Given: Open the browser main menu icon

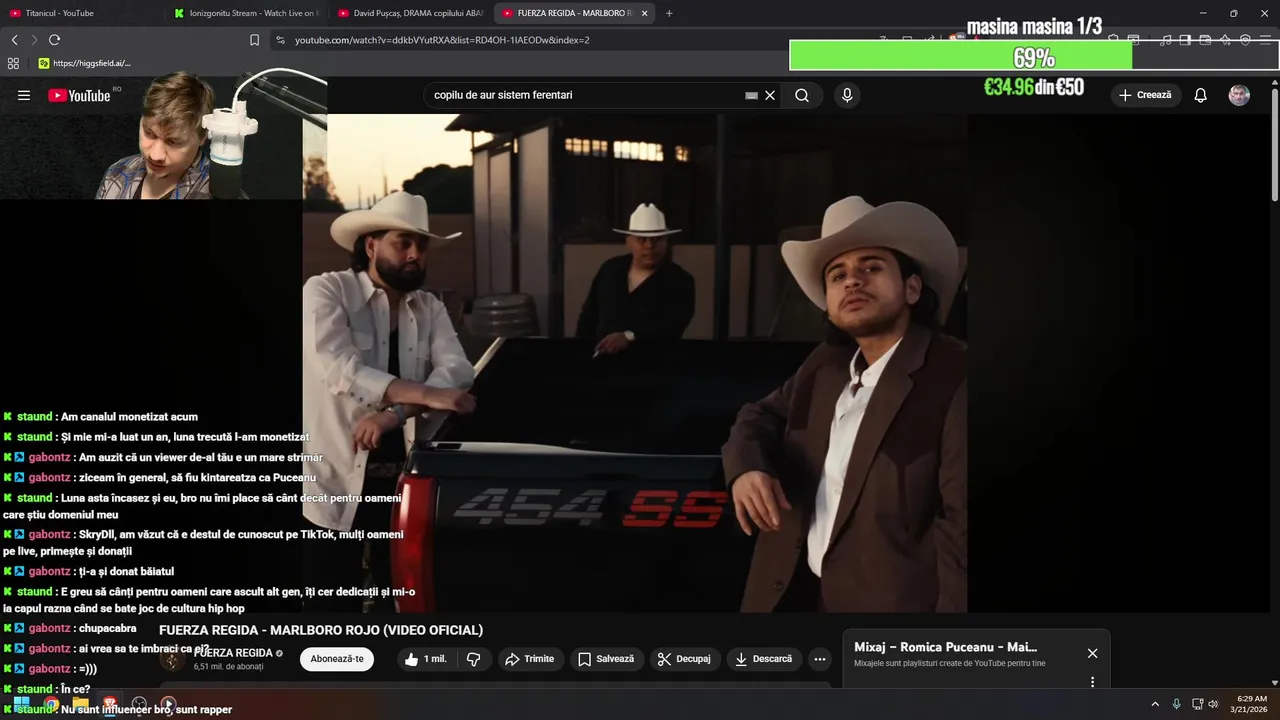Looking at the screenshot, I should coord(1265,40).
